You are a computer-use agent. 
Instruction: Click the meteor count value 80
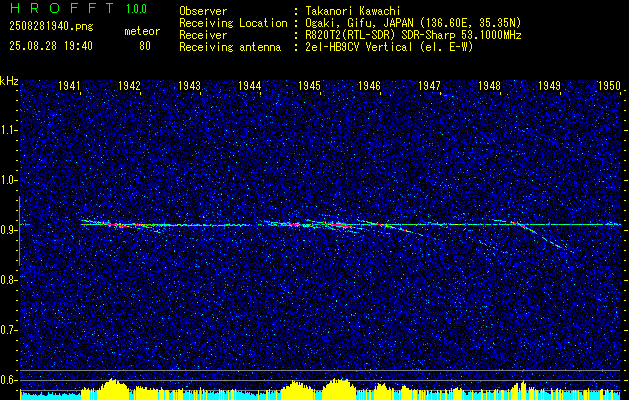pos(144,46)
